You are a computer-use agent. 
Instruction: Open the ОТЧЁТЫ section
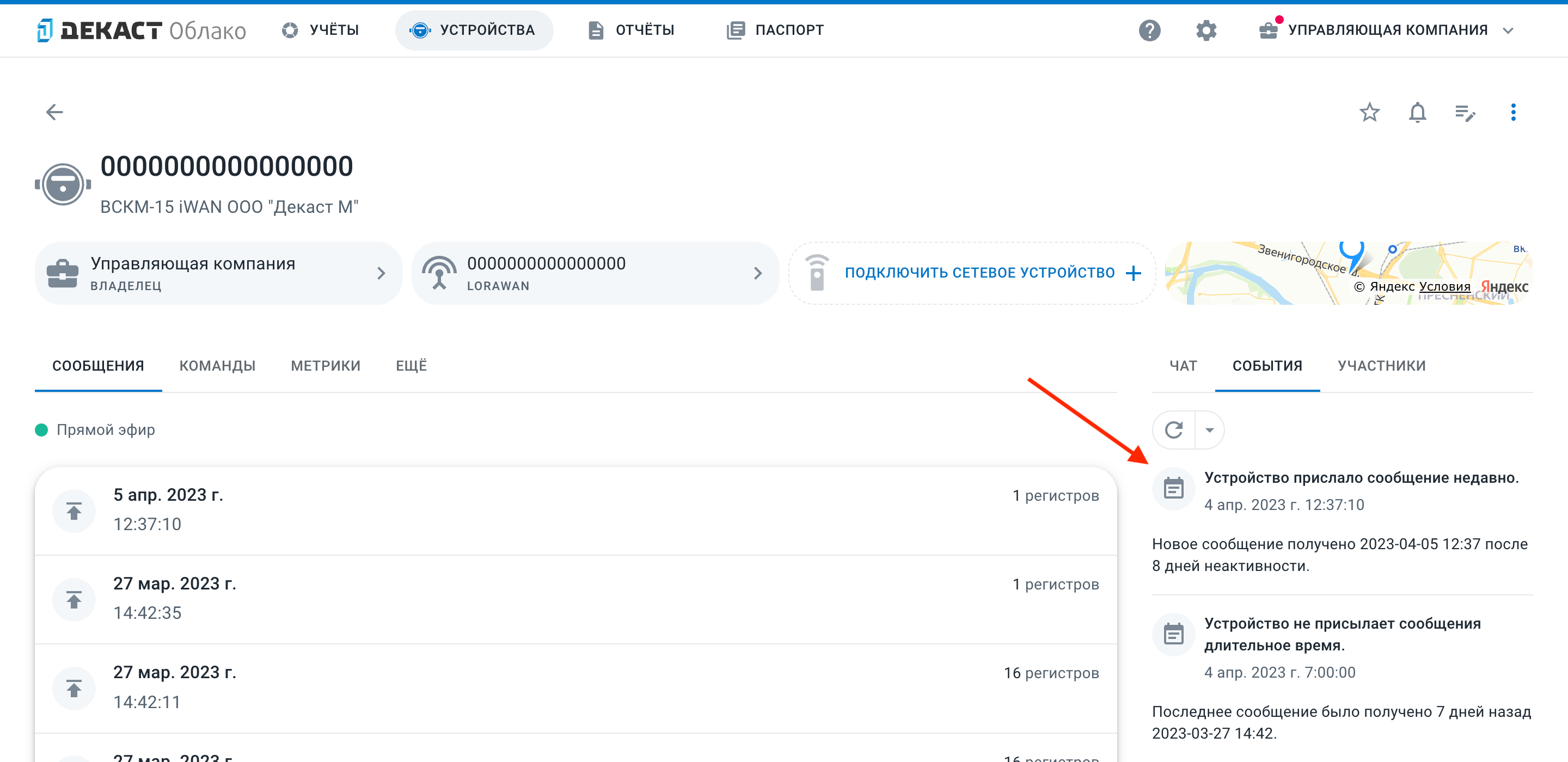[x=632, y=30]
